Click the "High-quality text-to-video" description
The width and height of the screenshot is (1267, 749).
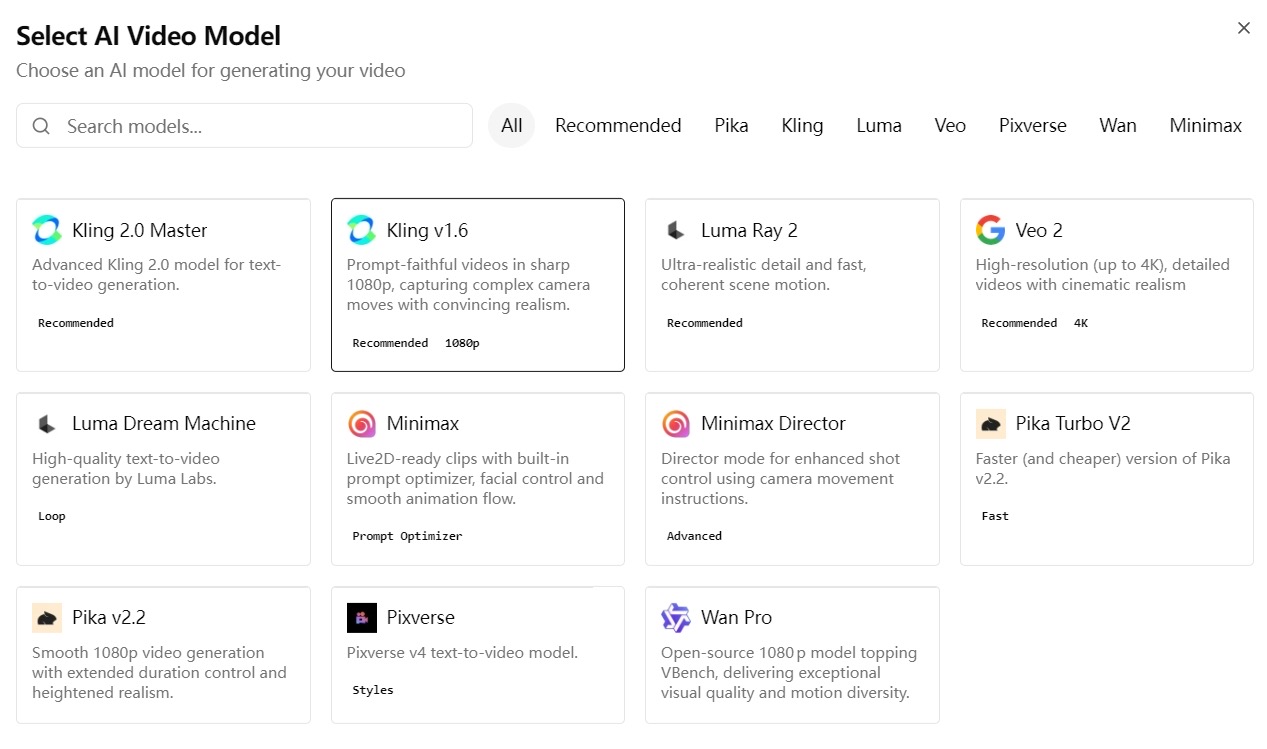point(126,469)
